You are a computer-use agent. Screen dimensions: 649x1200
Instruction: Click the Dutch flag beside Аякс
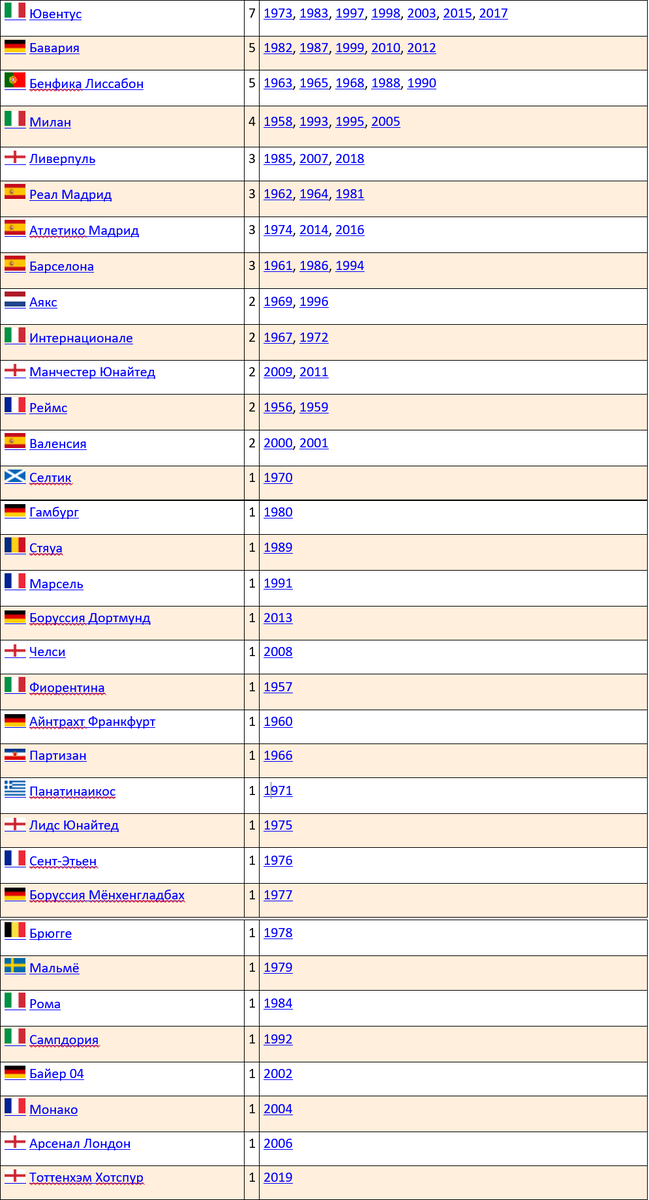click(15, 300)
